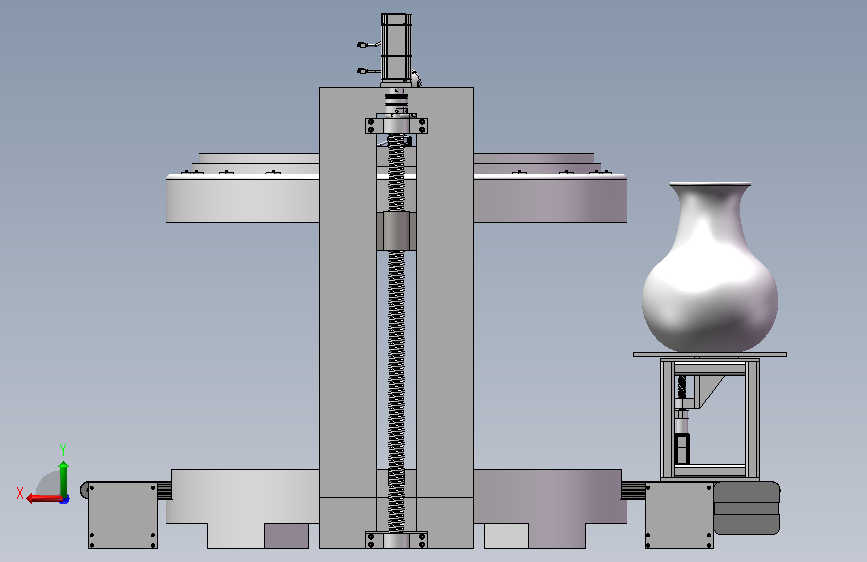Select the white vase model
This screenshot has width=867, height=562.
pos(710,267)
